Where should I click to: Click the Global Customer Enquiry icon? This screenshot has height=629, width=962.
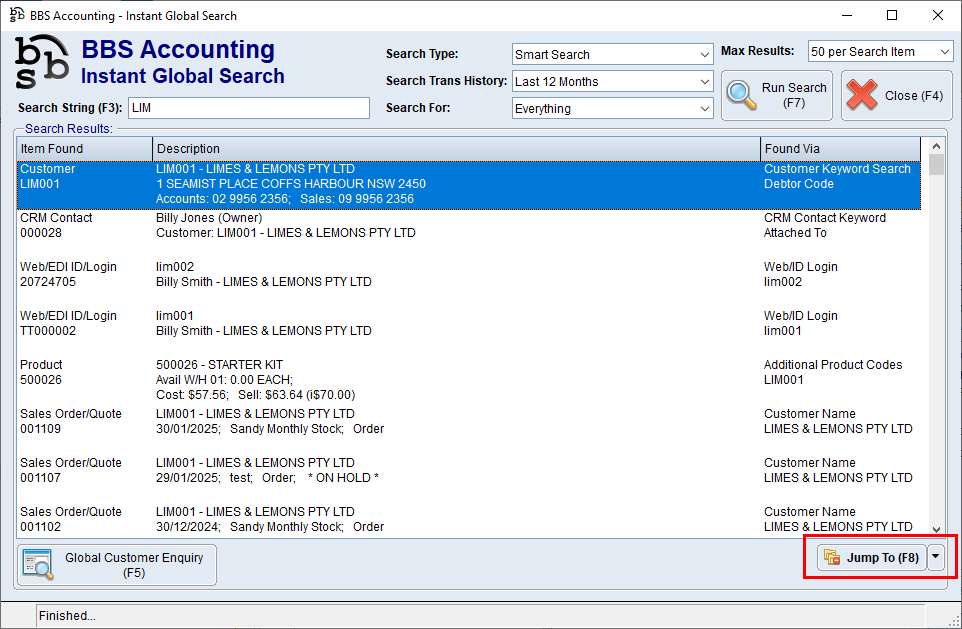click(x=40, y=565)
